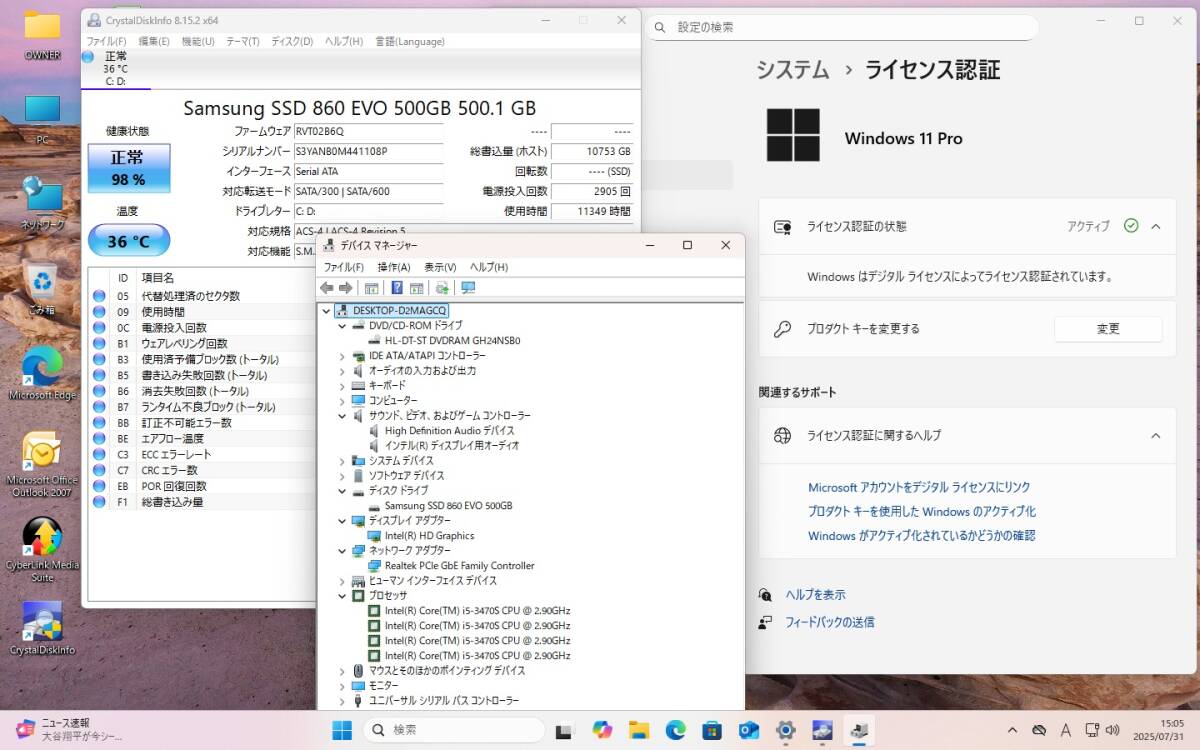
Task: Click the ウェアレベリング回数 SMART attribute row
Action: click(x=202, y=343)
